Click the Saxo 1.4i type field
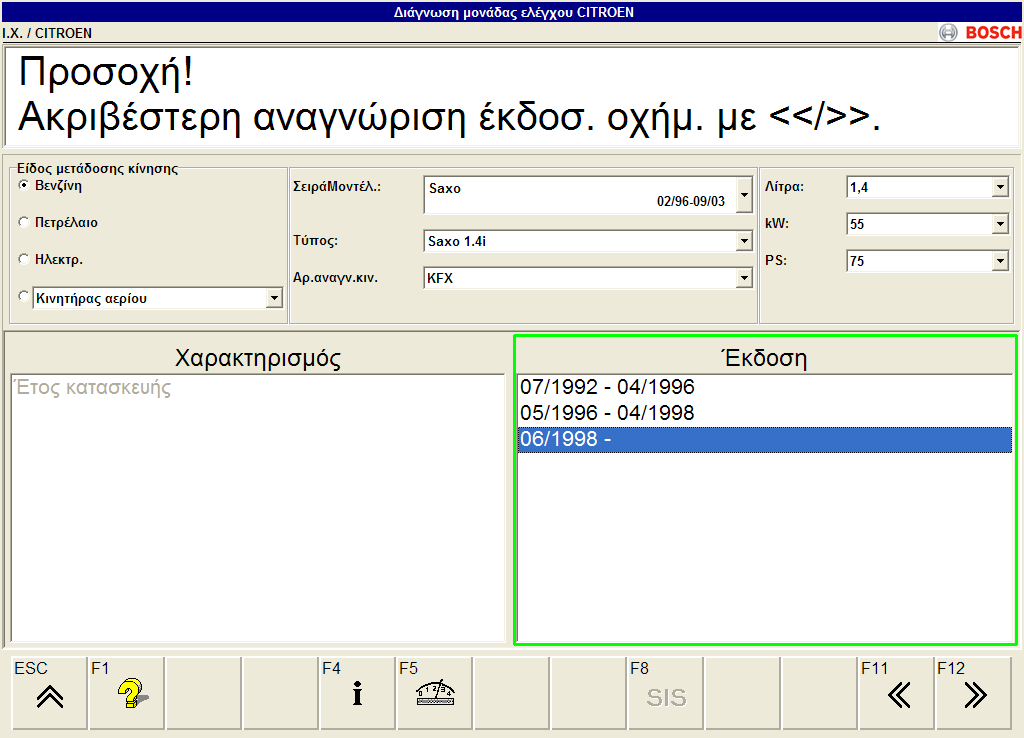 [x=581, y=241]
